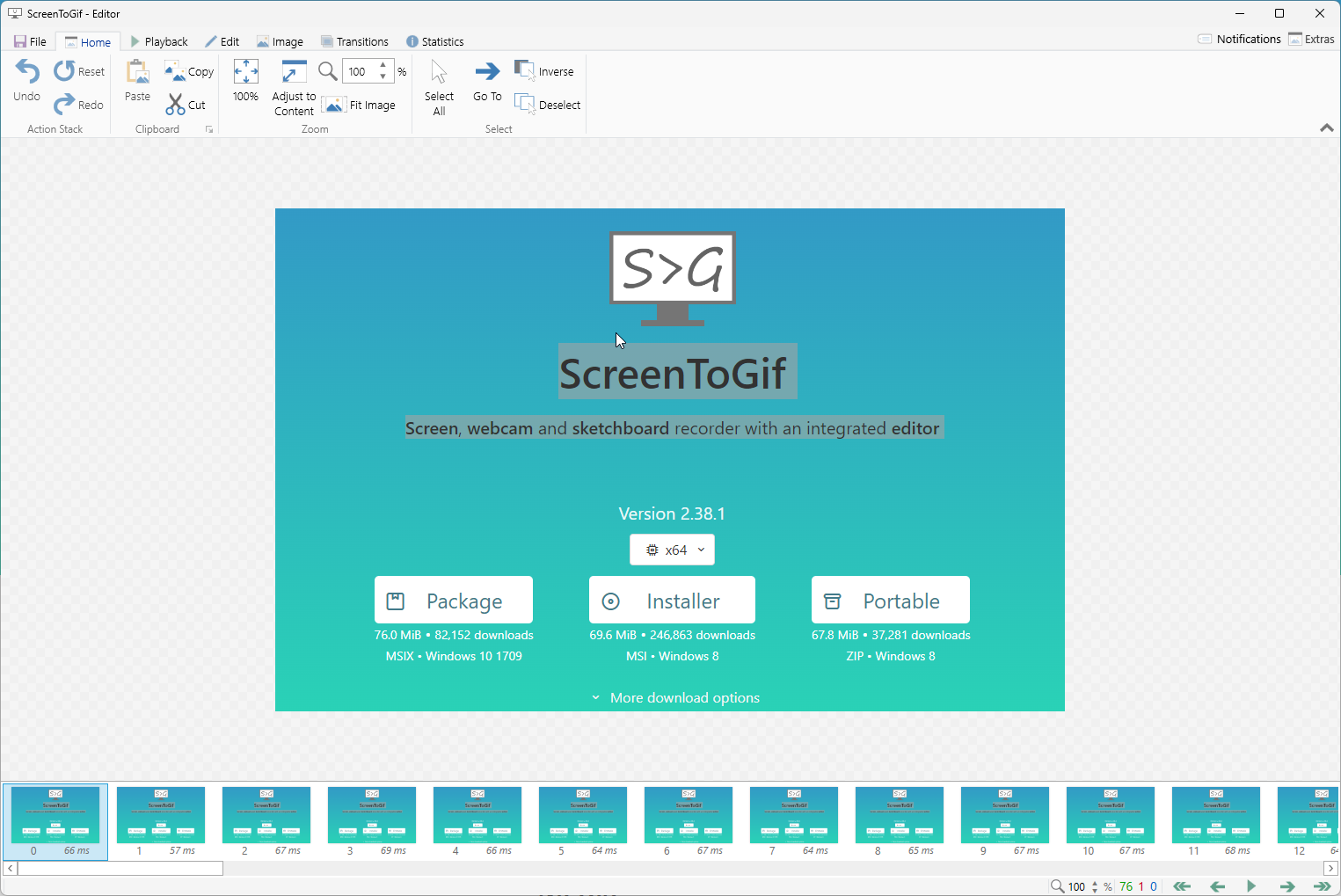Image resolution: width=1341 pixels, height=896 pixels.
Task: Copy selected frames
Action: coord(189,71)
